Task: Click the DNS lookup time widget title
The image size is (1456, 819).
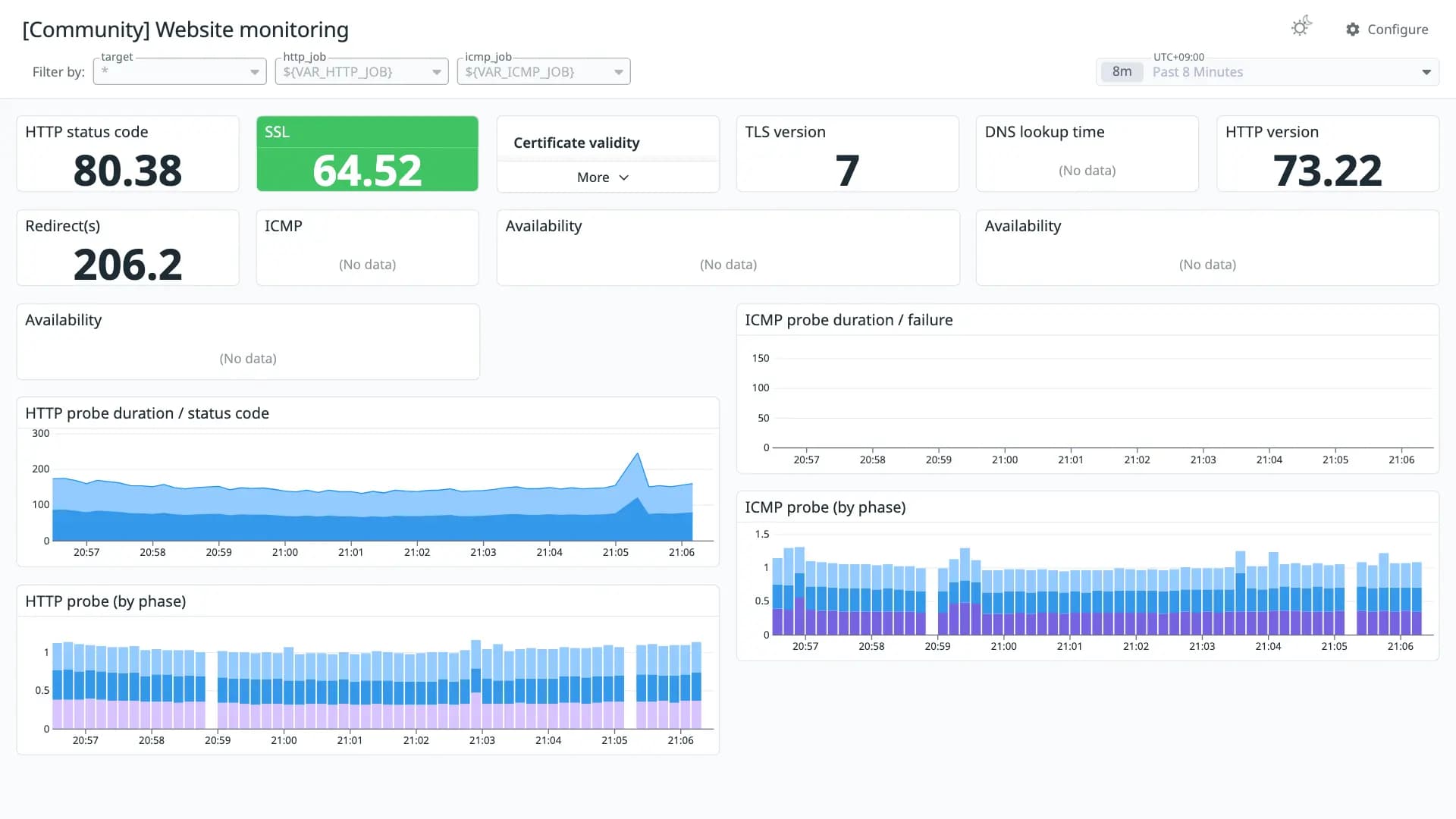Action: pos(1044,132)
